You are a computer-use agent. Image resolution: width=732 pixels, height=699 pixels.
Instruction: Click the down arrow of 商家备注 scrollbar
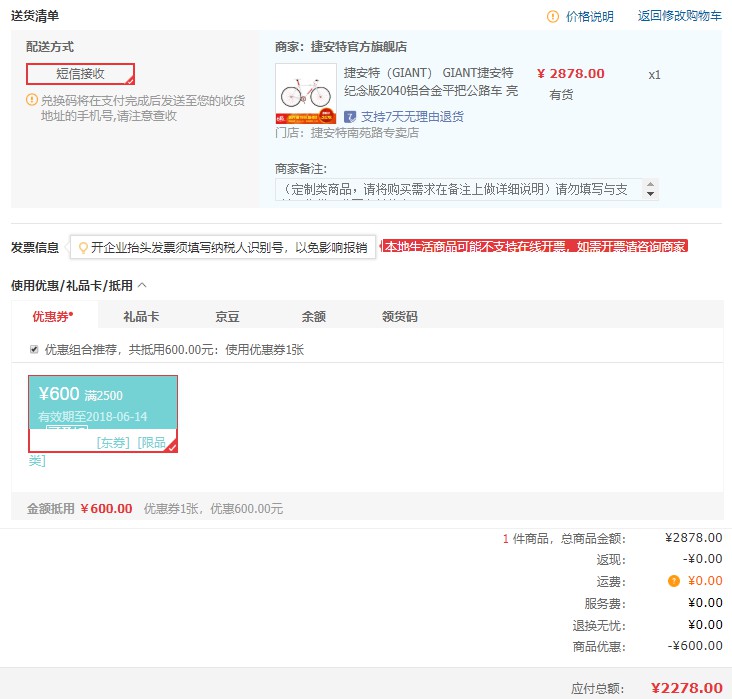[650, 194]
